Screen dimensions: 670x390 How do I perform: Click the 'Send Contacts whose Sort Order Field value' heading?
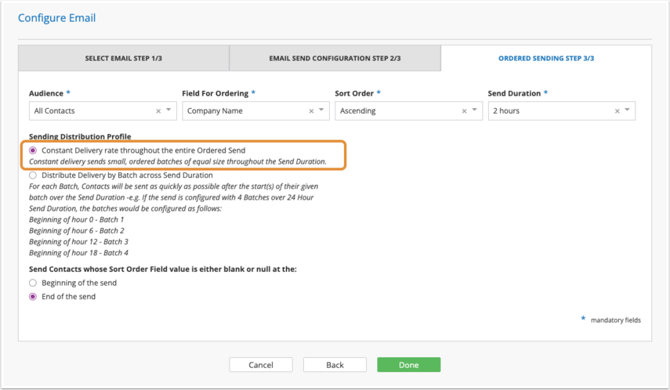coord(163,269)
